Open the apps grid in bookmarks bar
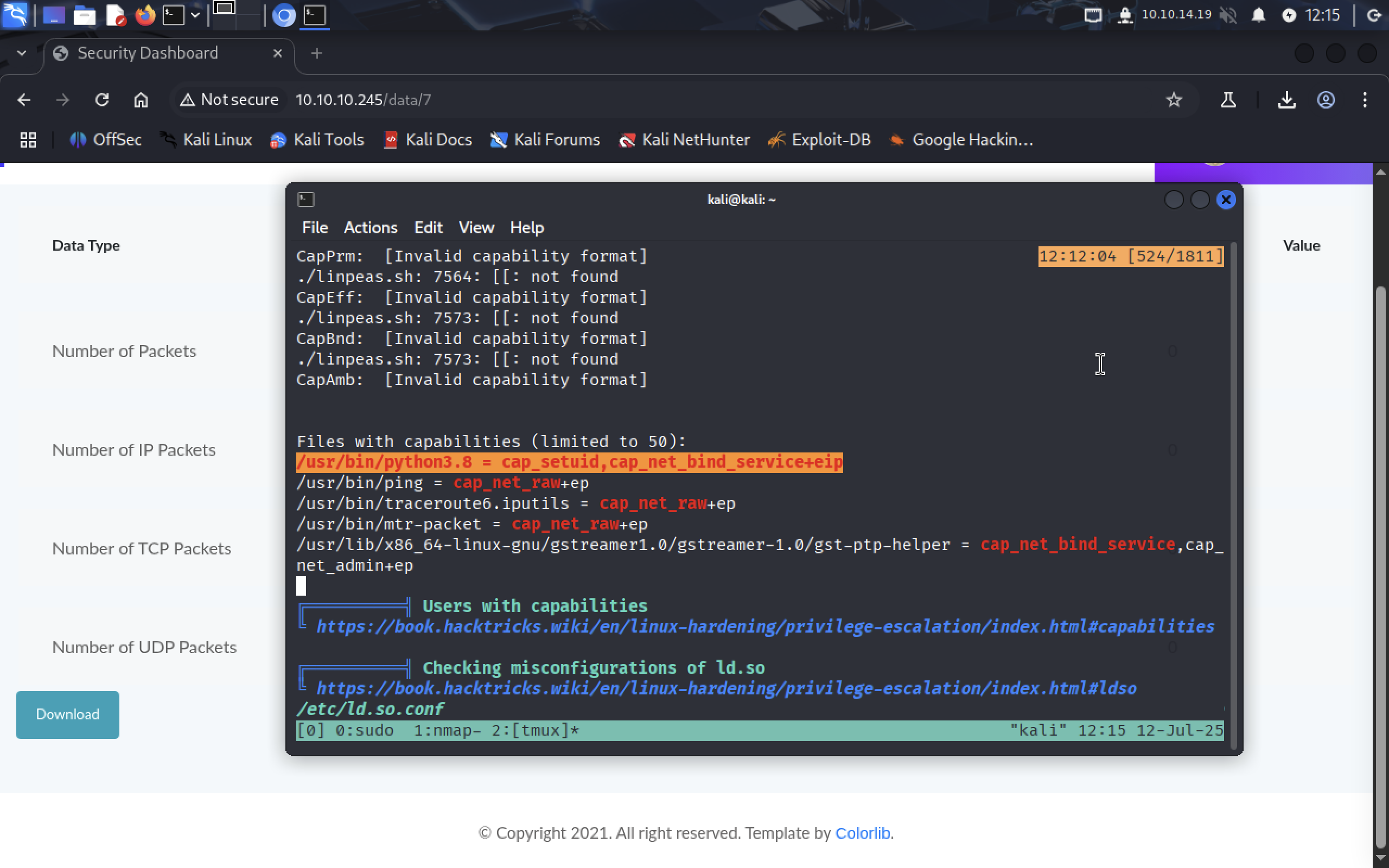The image size is (1389, 868). click(x=28, y=139)
